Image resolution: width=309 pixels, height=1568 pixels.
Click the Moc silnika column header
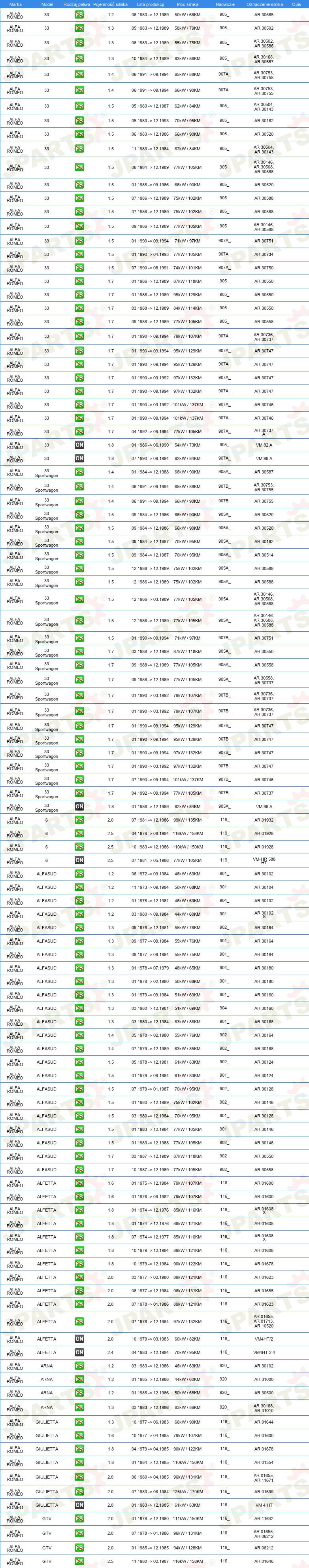[187, 4]
